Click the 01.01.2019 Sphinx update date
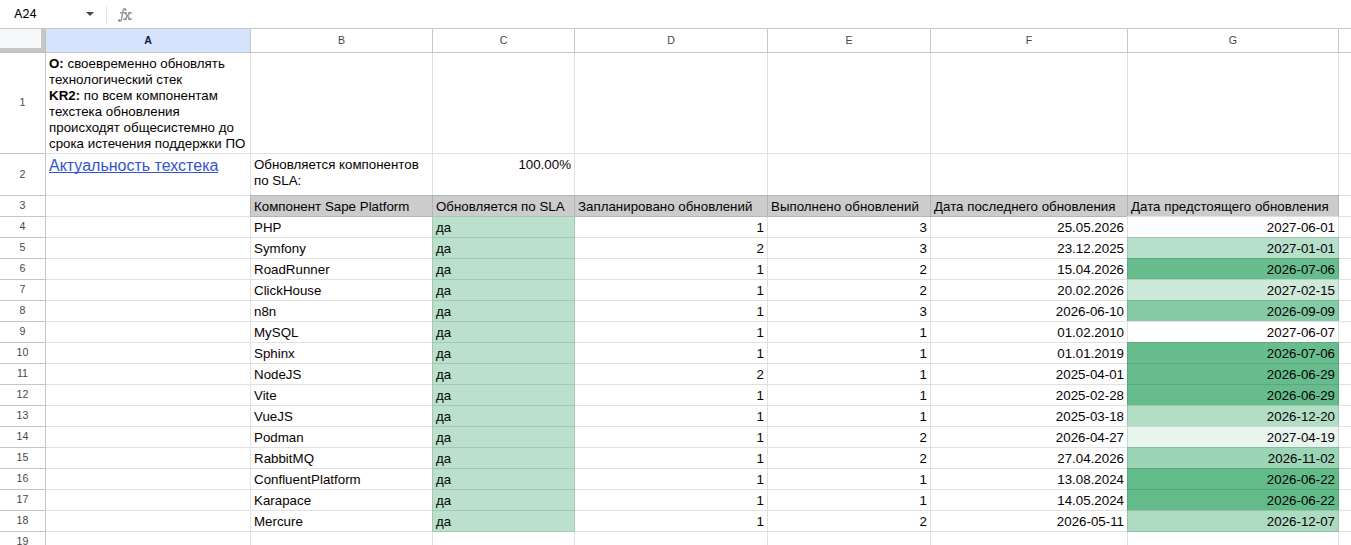Screen dimensions: 1351x545 [x=1029, y=353]
